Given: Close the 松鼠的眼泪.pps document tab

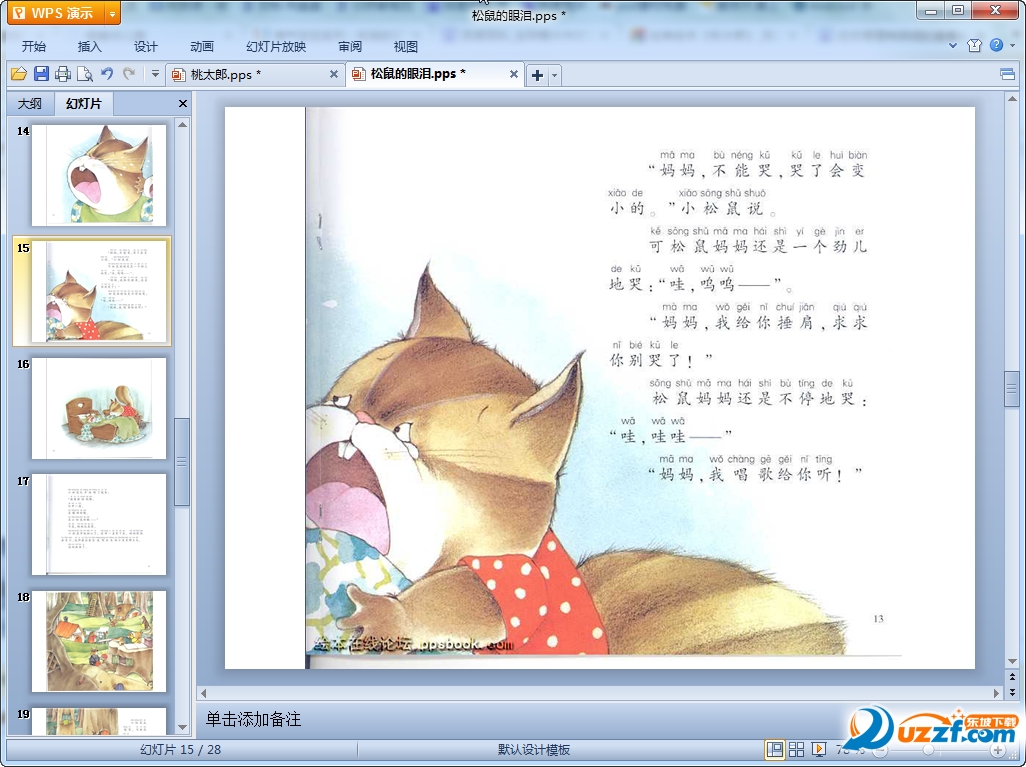Looking at the screenshot, I should (x=514, y=74).
